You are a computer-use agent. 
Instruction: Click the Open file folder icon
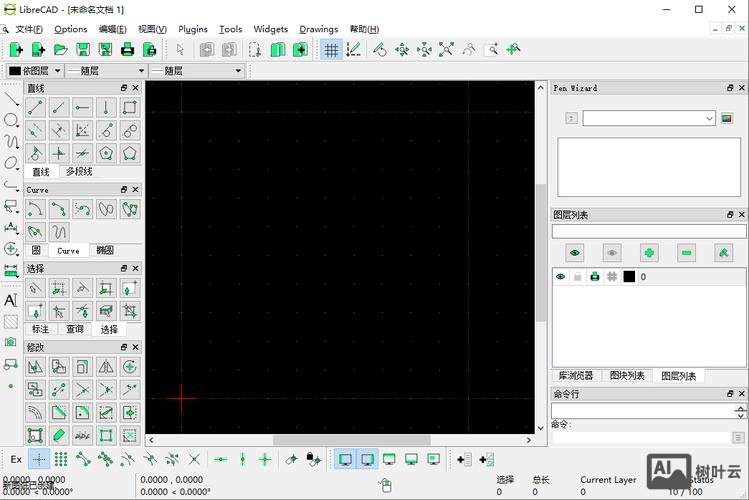pos(60,49)
